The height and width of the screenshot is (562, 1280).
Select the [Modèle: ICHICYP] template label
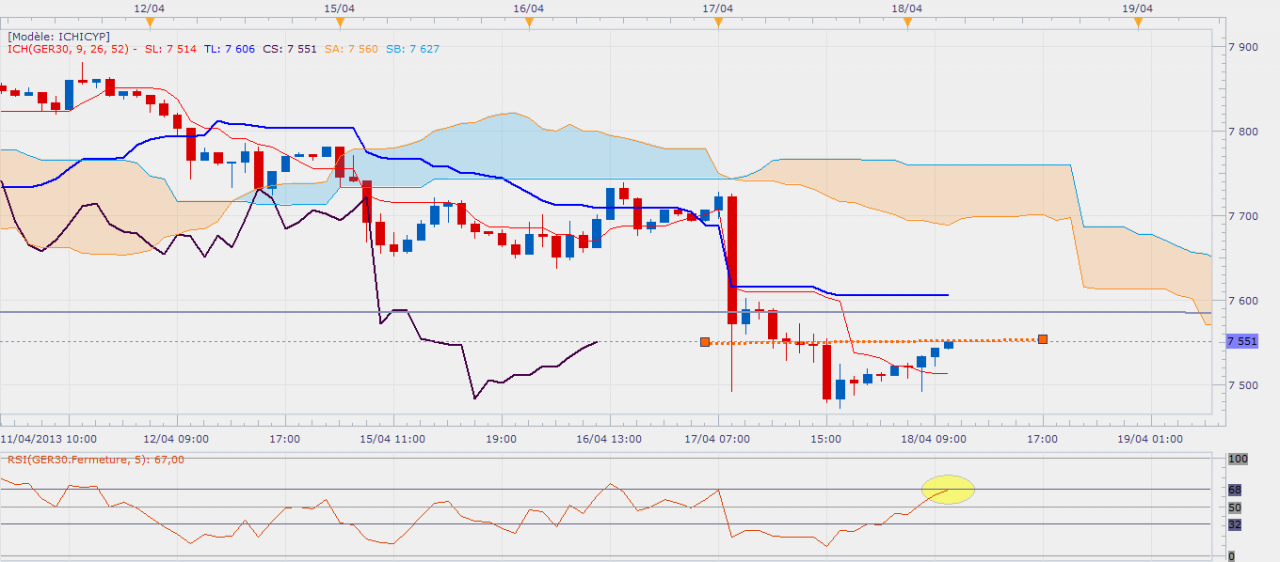[59, 36]
